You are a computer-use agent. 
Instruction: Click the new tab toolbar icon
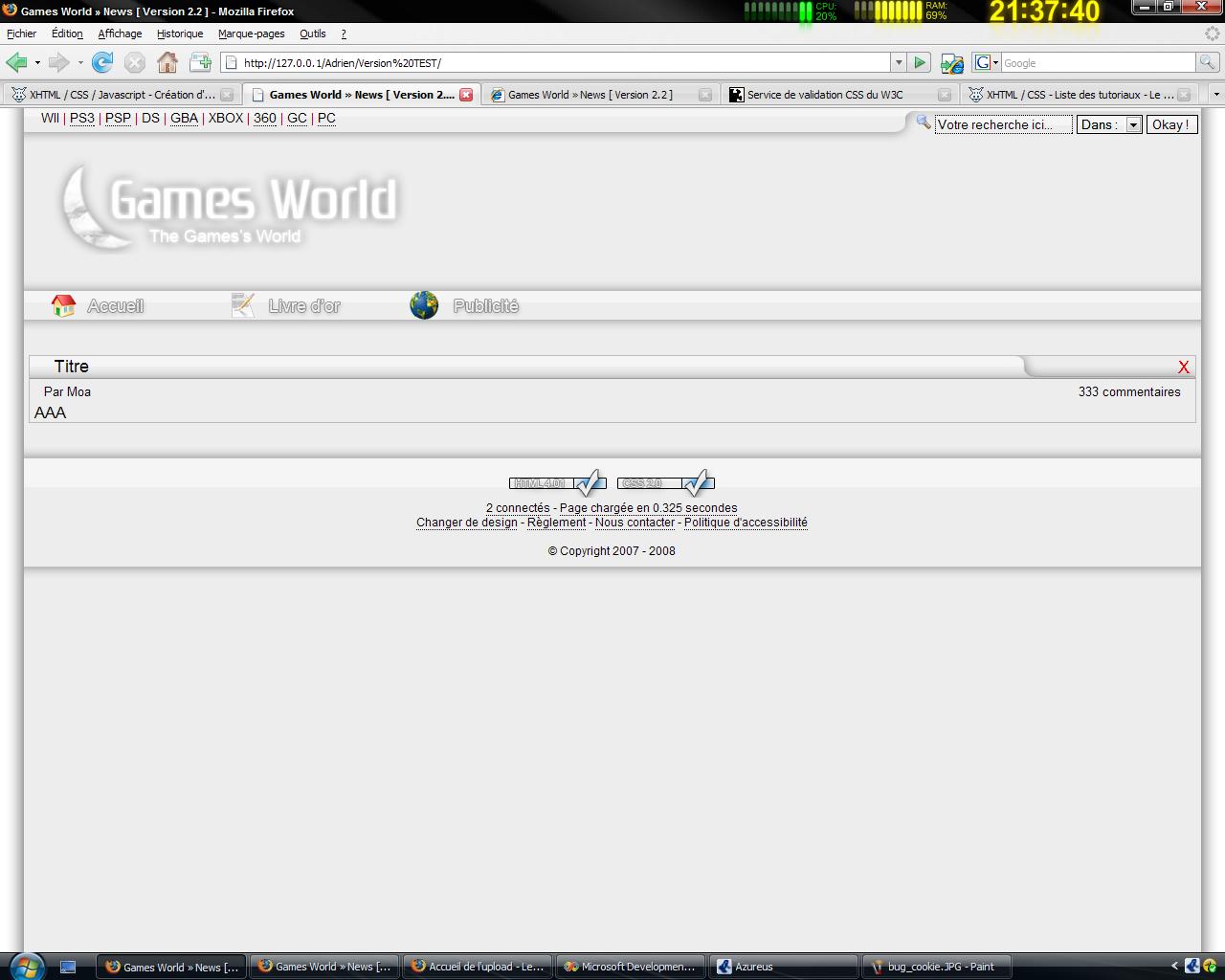pos(200,63)
